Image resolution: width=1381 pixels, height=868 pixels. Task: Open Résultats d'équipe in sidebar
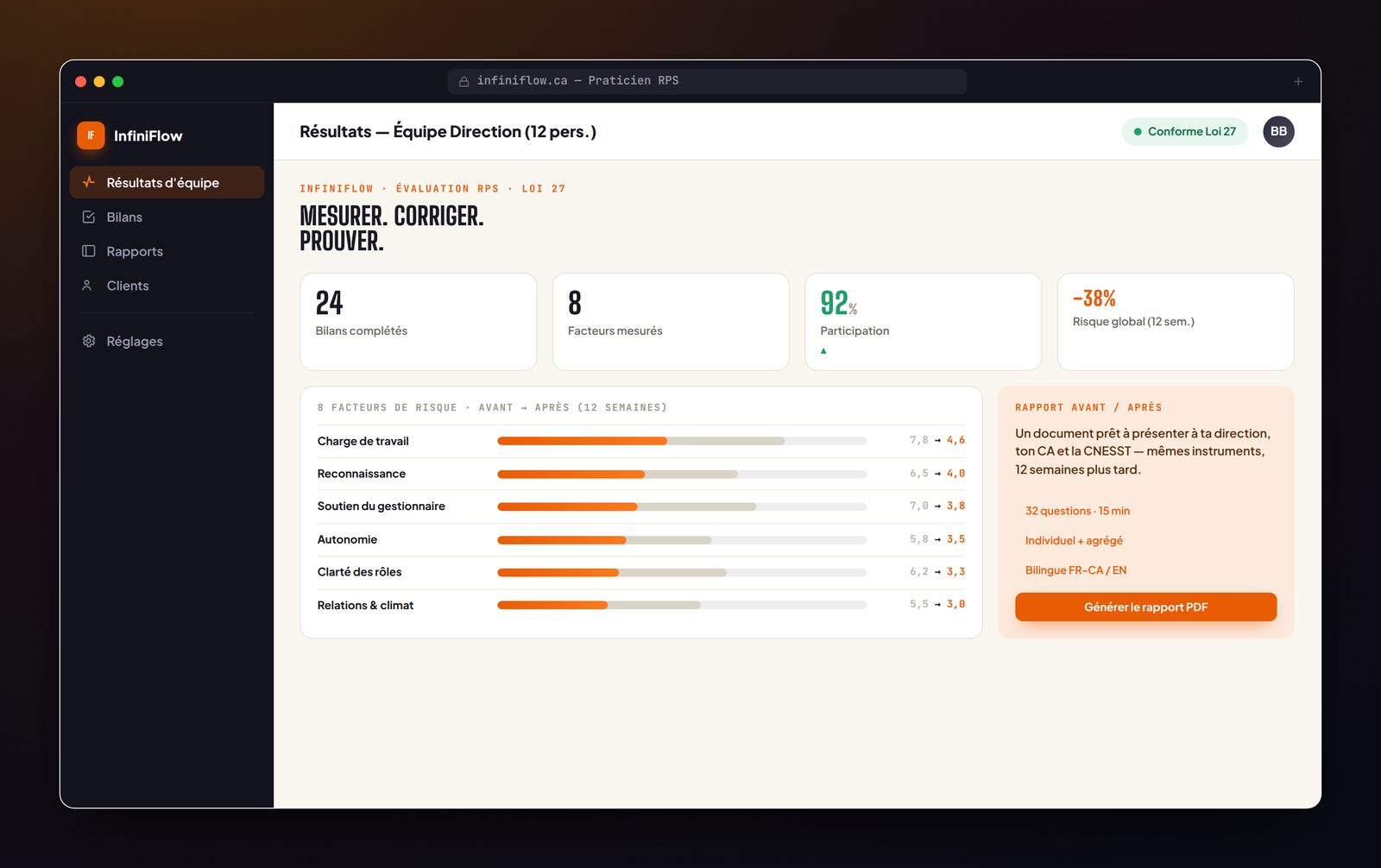(167, 182)
